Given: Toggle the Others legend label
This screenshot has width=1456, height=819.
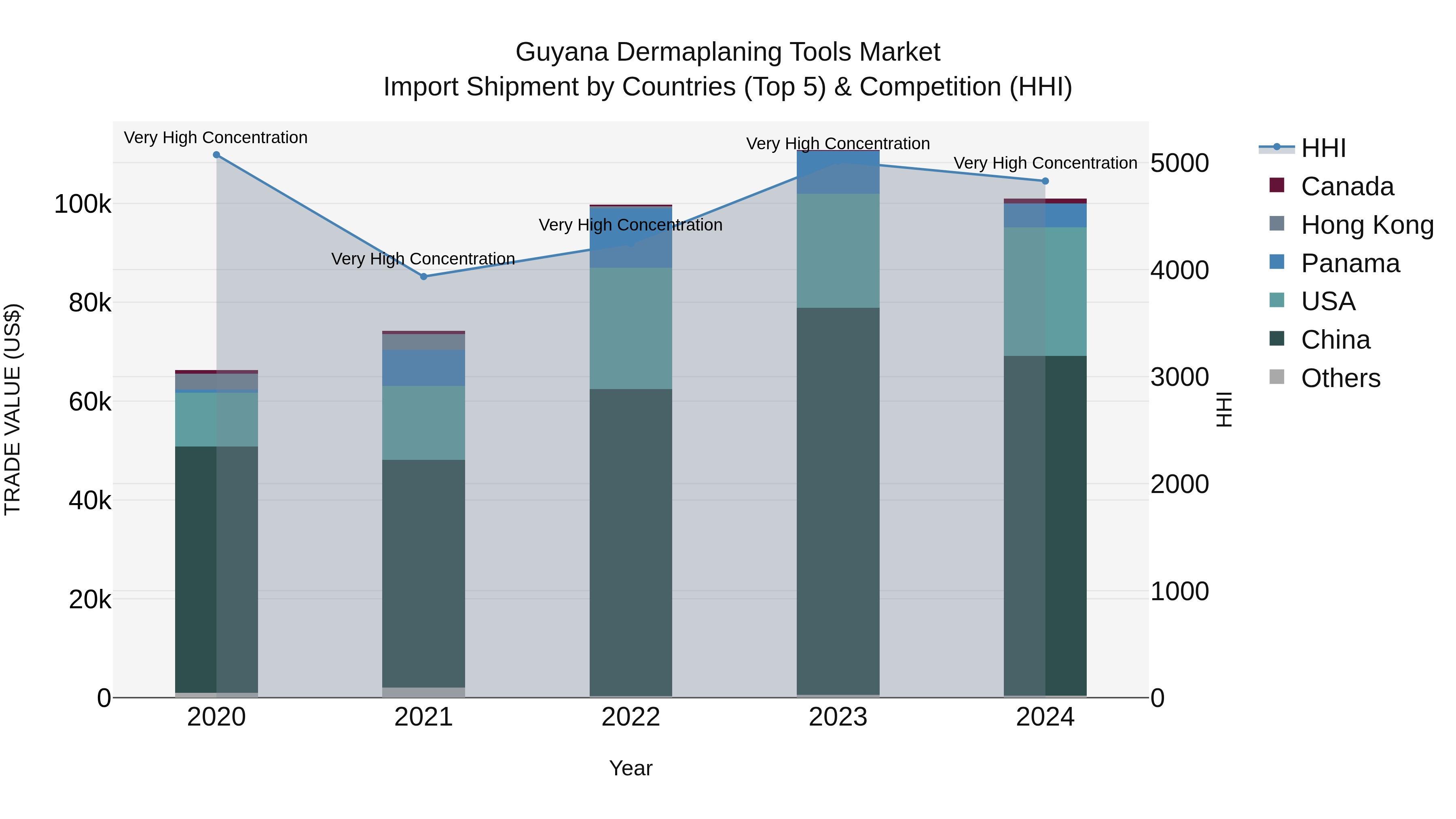Looking at the screenshot, I should tap(1341, 378).
